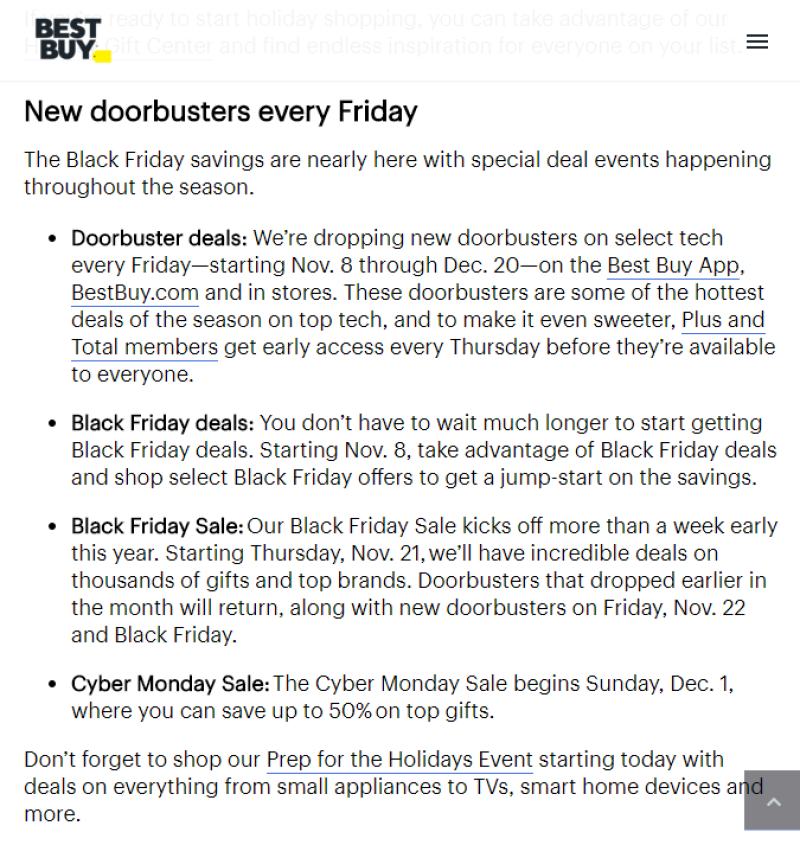Click the Best Buy logo
This screenshot has height=845, width=800.
pos(68,39)
